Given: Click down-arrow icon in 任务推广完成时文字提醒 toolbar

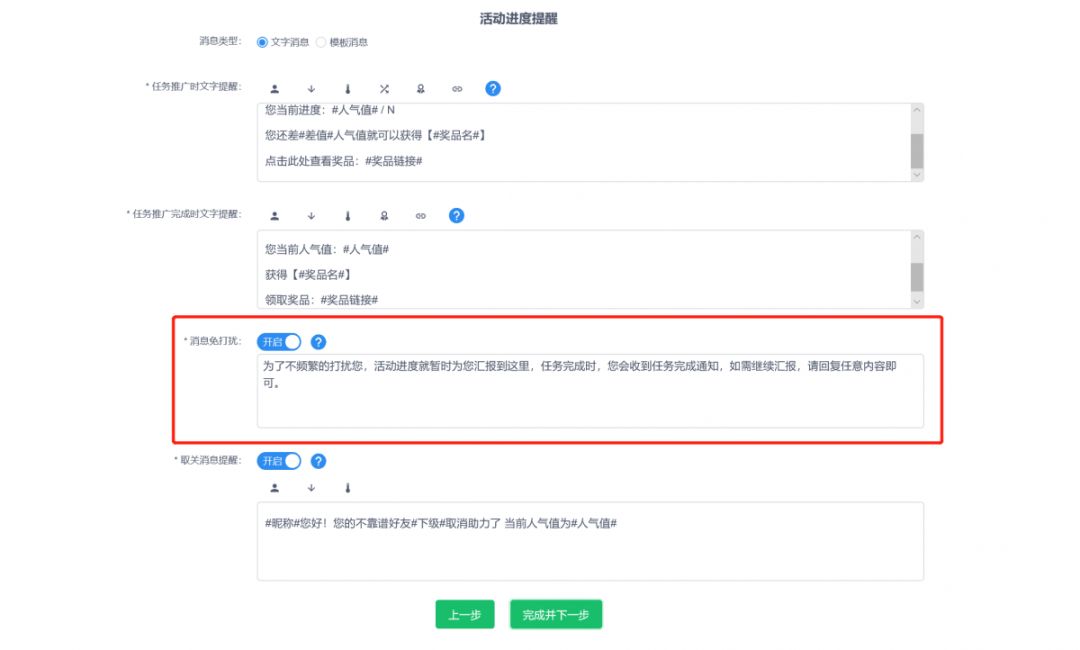Looking at the screenshot, I should [311, 216].
